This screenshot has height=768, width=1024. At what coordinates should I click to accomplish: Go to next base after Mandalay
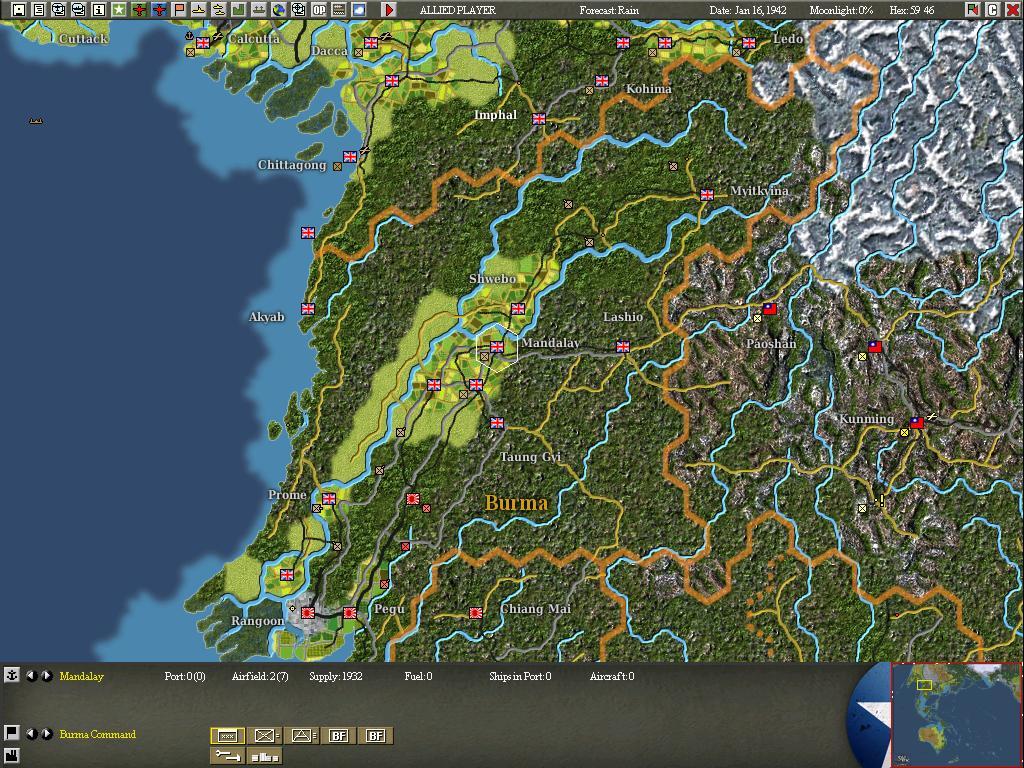coord(46,676)
